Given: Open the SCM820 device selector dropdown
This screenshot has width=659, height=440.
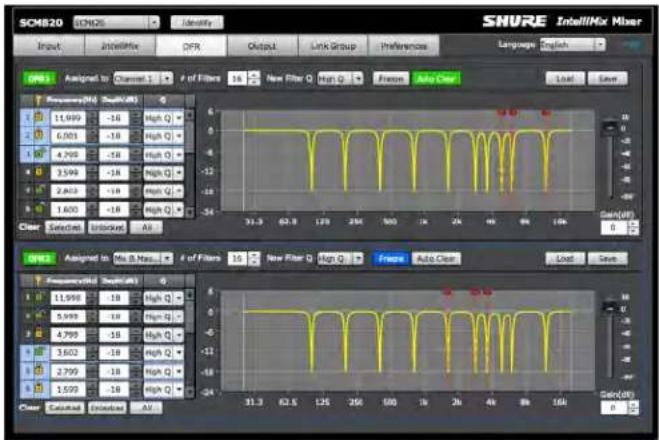Looking at the screenshot, I should (116, 22).
